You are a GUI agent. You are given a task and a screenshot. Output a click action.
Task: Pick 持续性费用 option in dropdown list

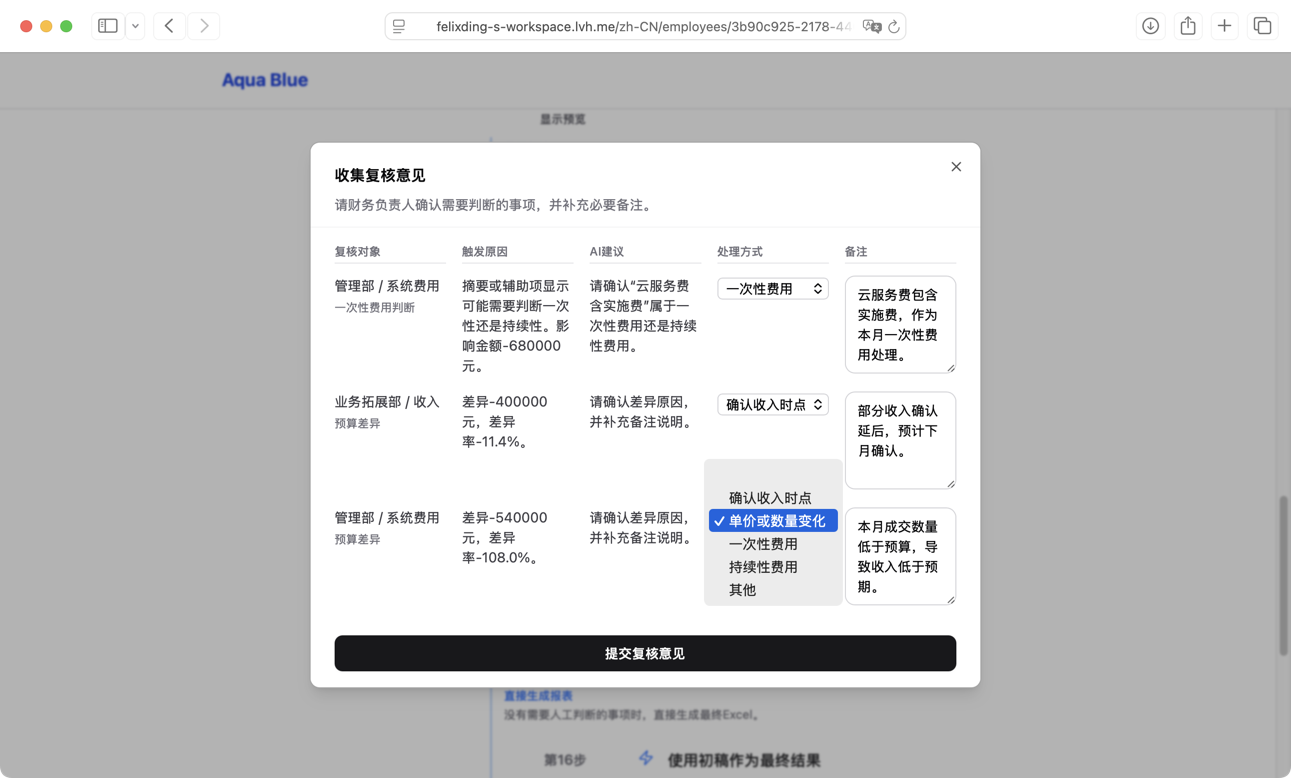click(x=773, y=567)
